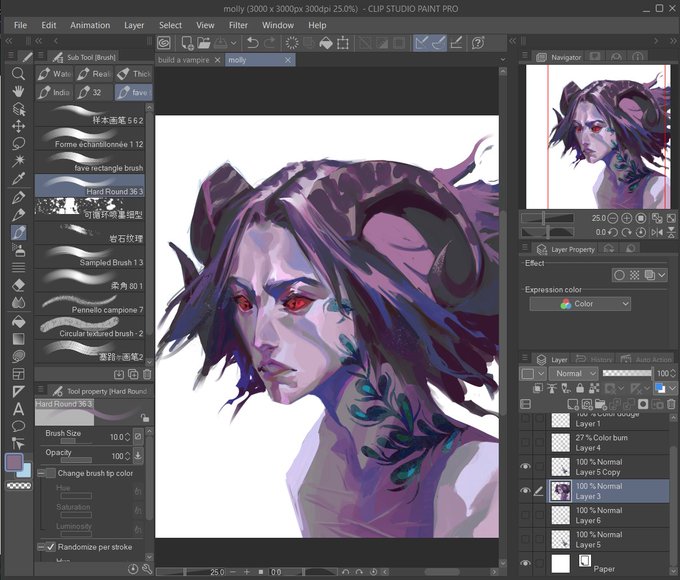
Task: Open save dropdown arrow in command bar
Action: click(x=233, y=43)
